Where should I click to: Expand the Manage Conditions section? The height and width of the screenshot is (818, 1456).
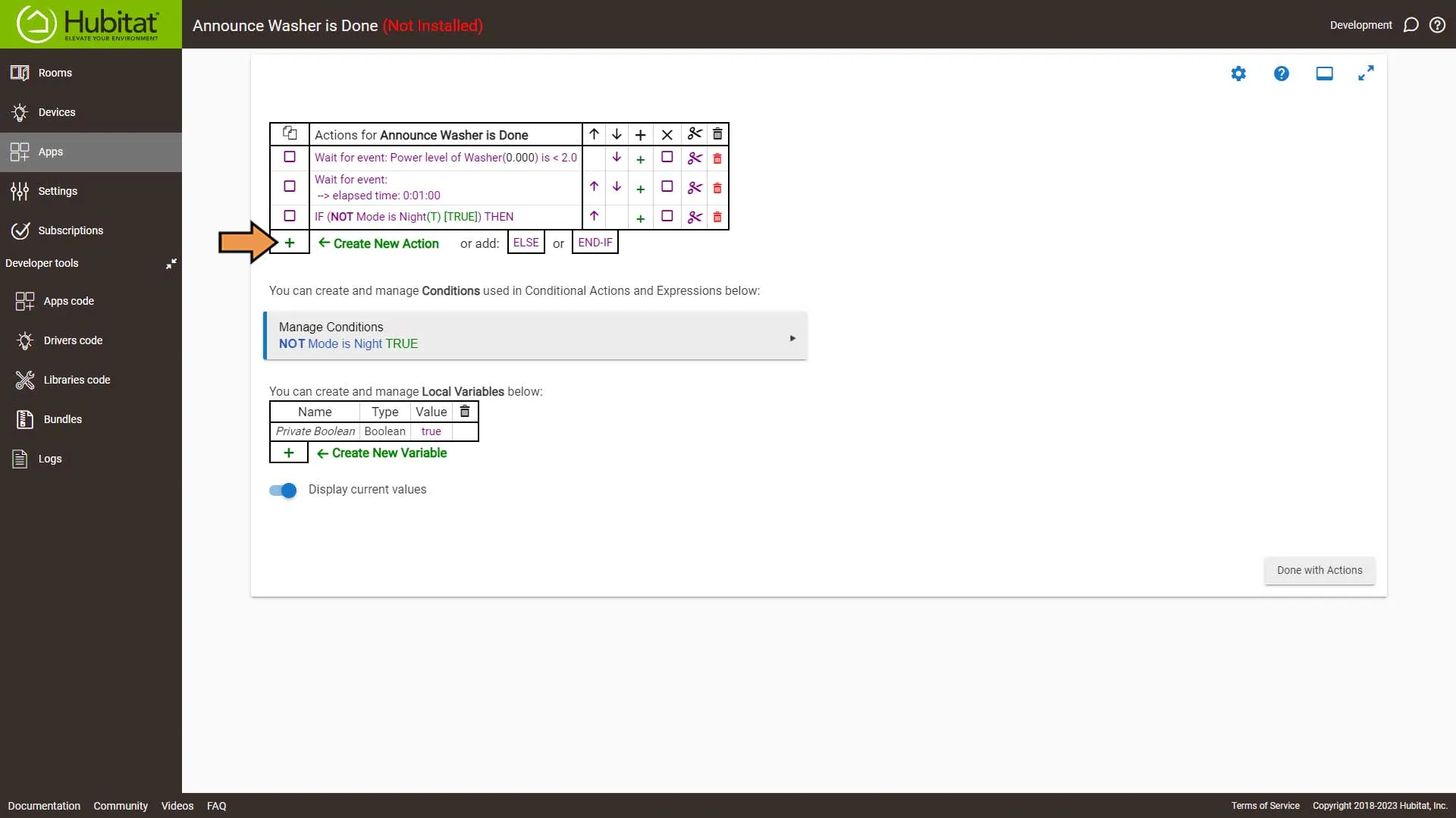535,335
